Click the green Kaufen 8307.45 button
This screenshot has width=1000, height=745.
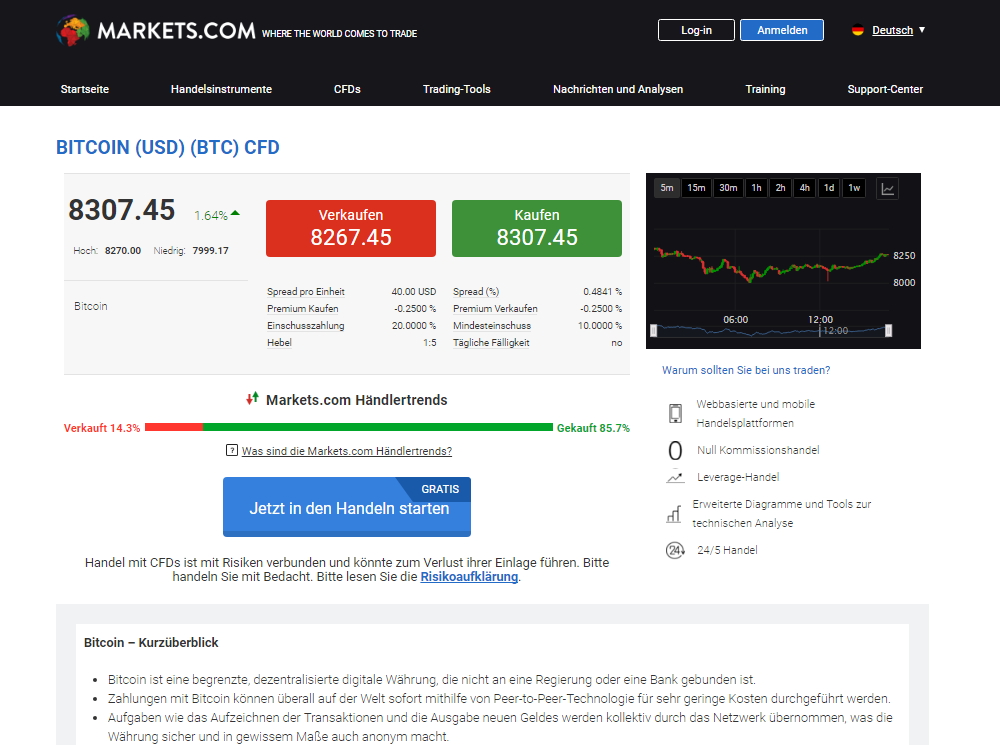click(x=537, y=228)
